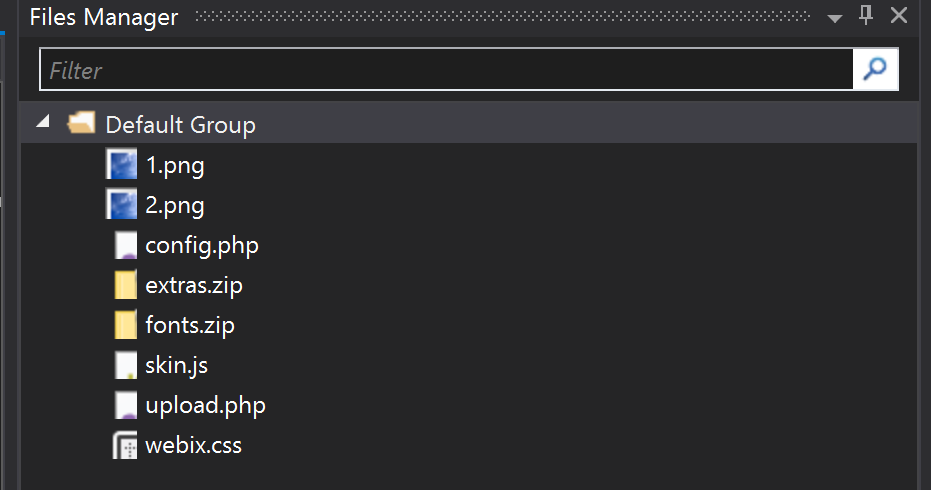931x490 pixels.
Task: Click the search magnifier icon in the filter box
Action: point(875,69)
